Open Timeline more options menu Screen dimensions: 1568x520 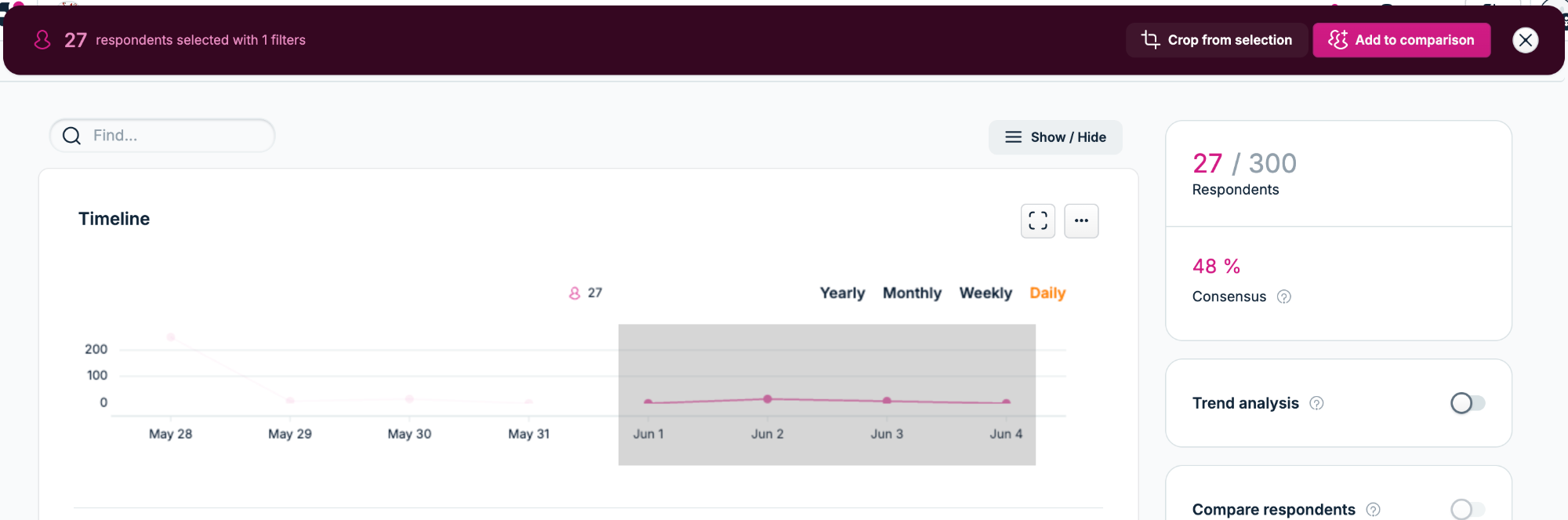coord(1081,221)
